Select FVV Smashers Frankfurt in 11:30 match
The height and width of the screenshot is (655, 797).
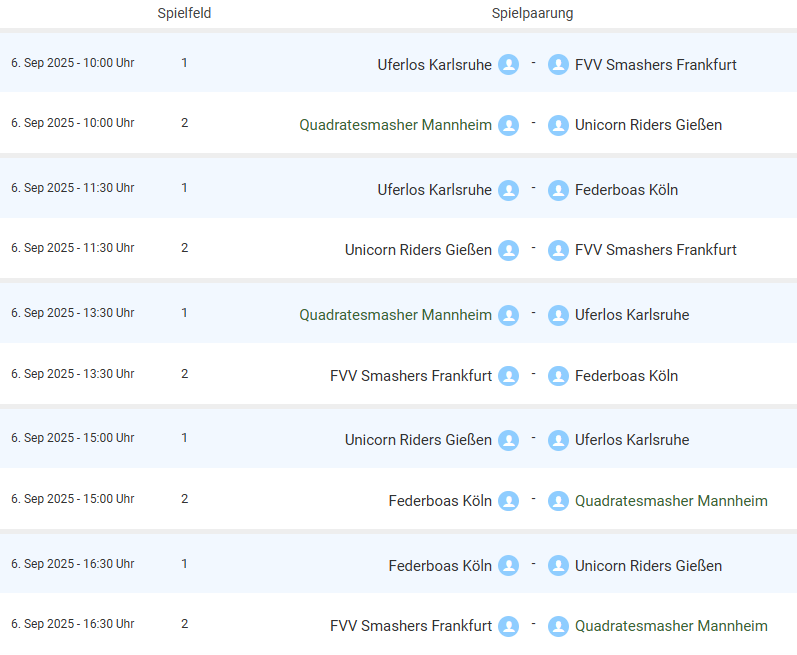(x=655, y=250)
